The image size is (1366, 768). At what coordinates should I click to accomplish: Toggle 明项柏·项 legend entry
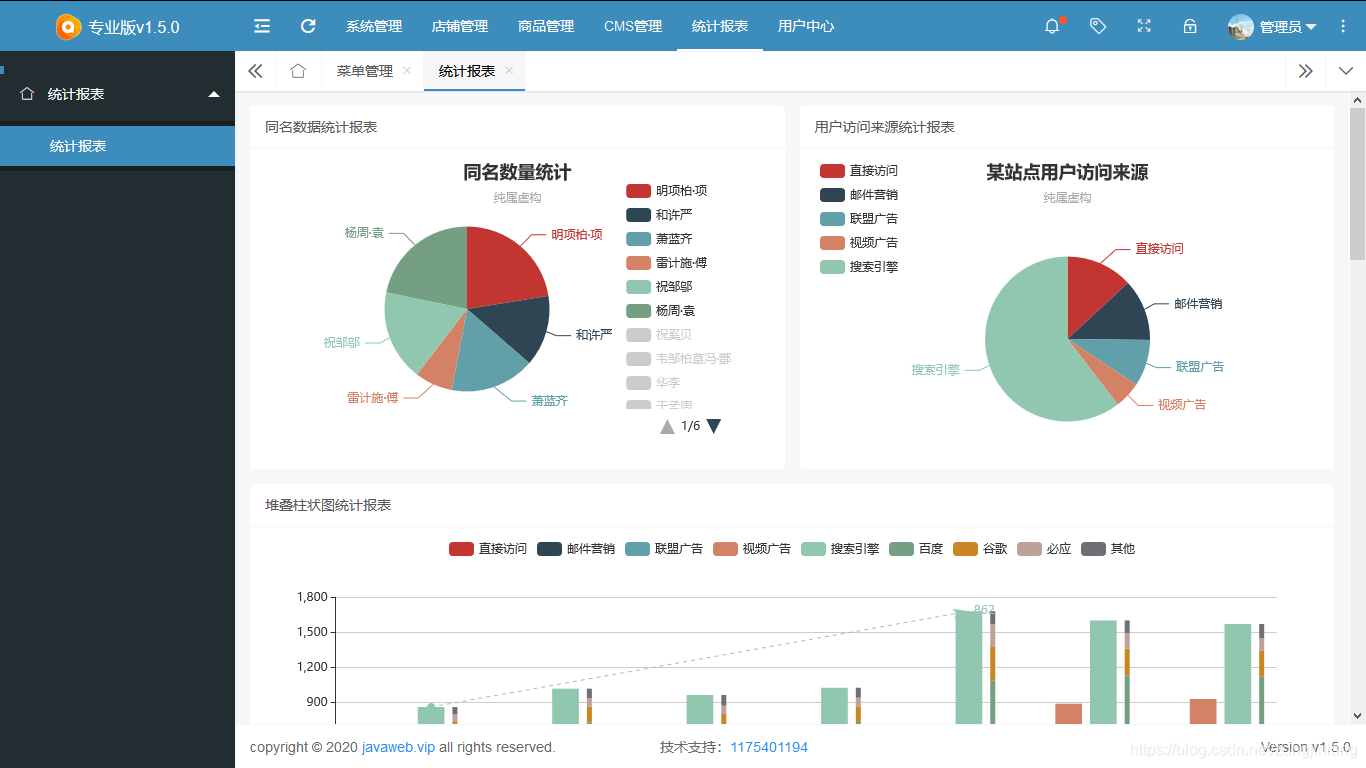tap(667, 191)
